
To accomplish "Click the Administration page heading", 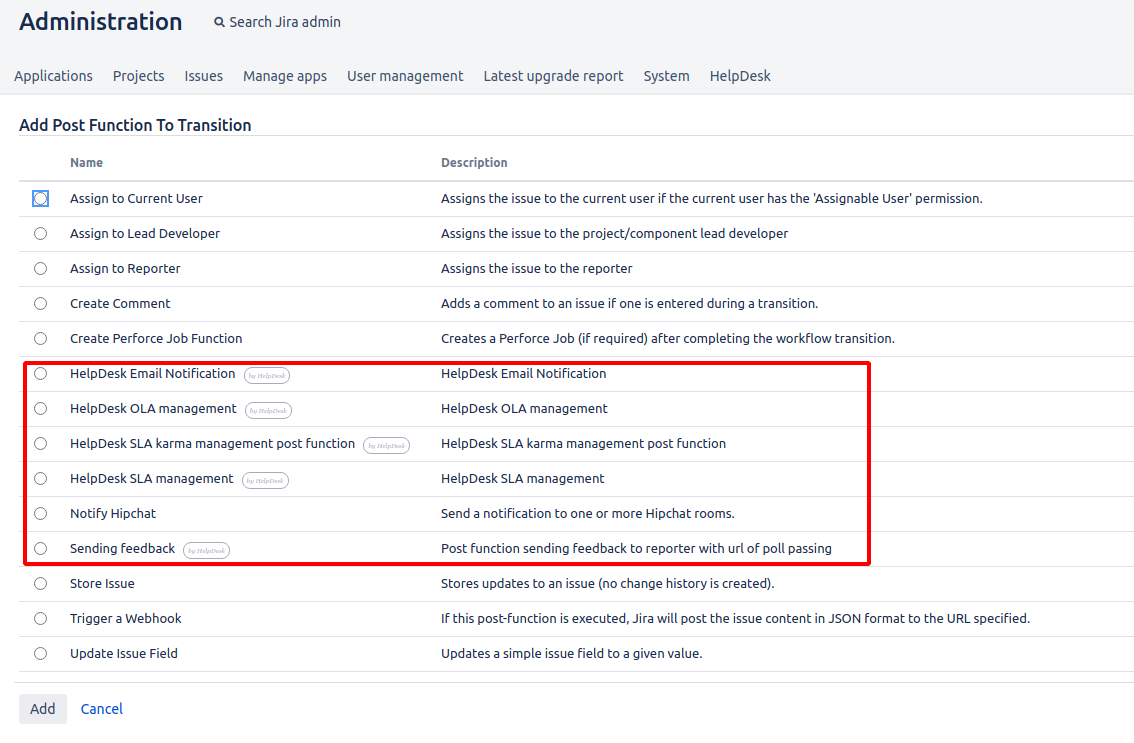I will pos(101,22).
